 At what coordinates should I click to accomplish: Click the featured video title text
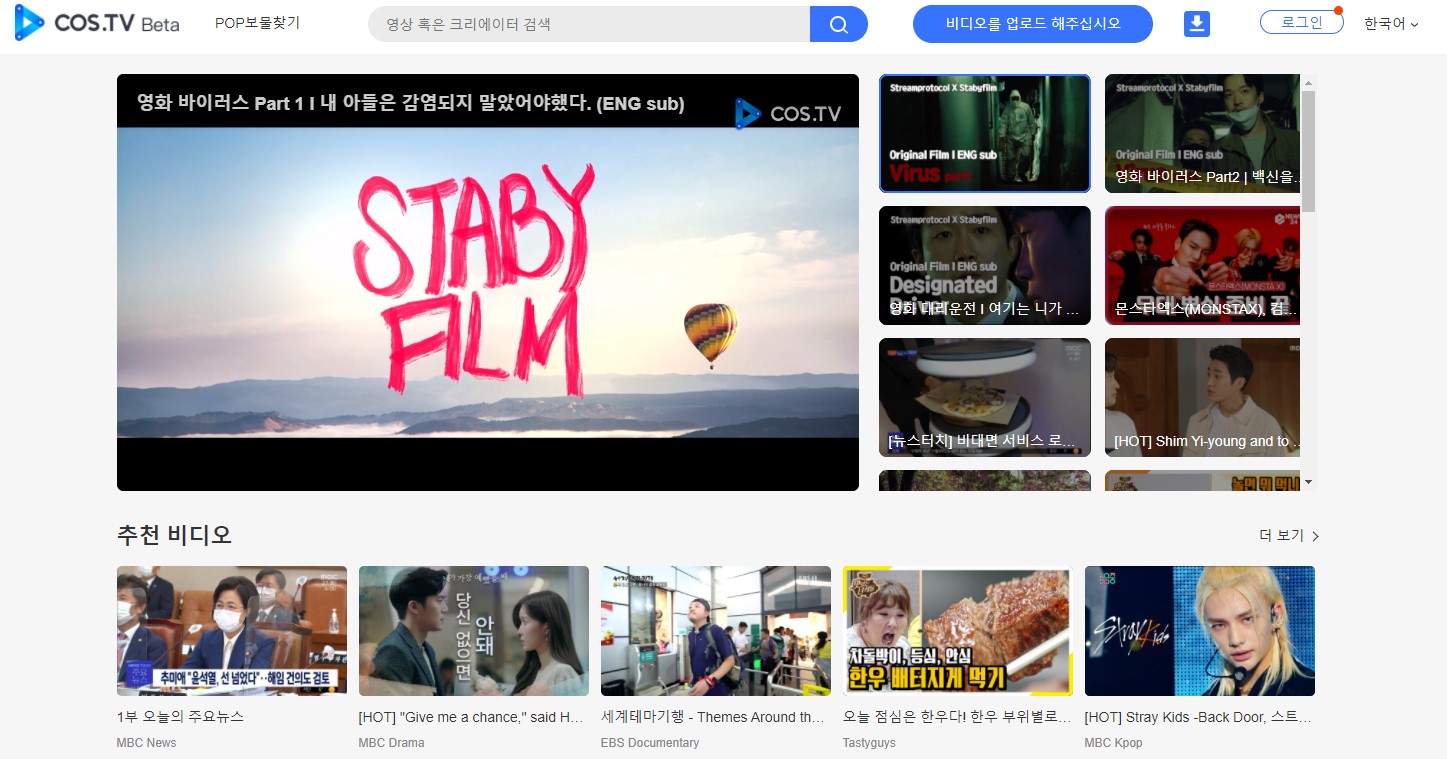411,103
